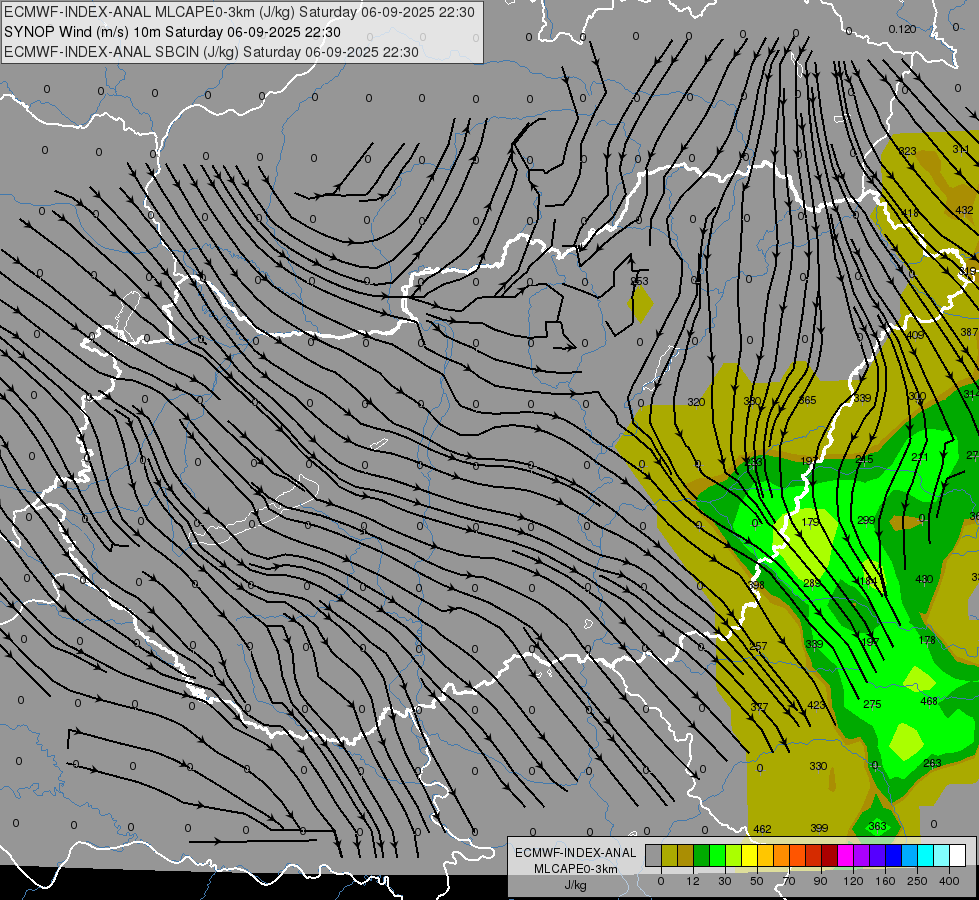Click the sky blue legend swatch
The image size is (979, 900).
coord(909,855)
